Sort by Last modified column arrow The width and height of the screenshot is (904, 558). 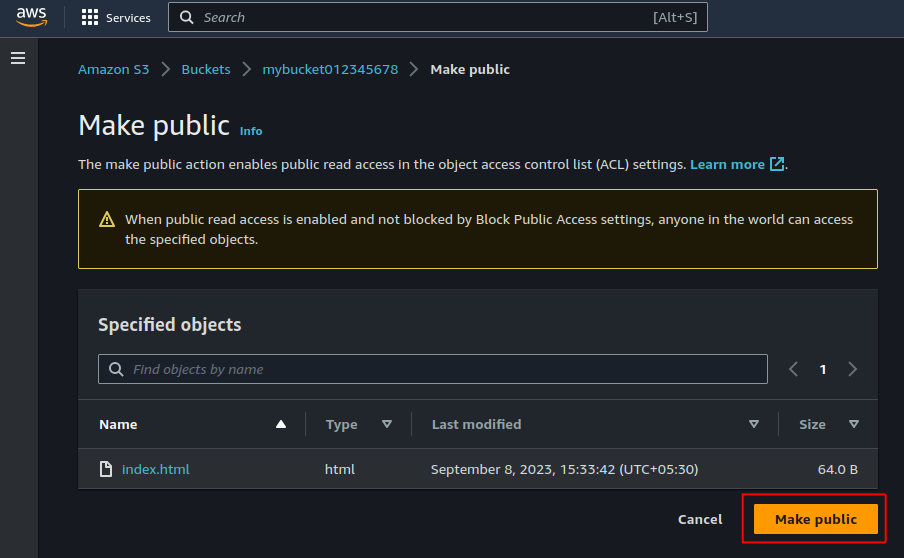point(754,424)
